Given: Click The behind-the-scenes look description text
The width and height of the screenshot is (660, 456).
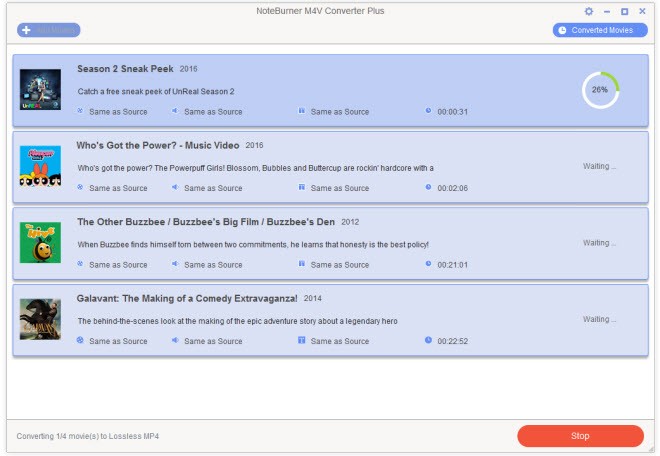Looking at the screenshot, I should (237, 321).
